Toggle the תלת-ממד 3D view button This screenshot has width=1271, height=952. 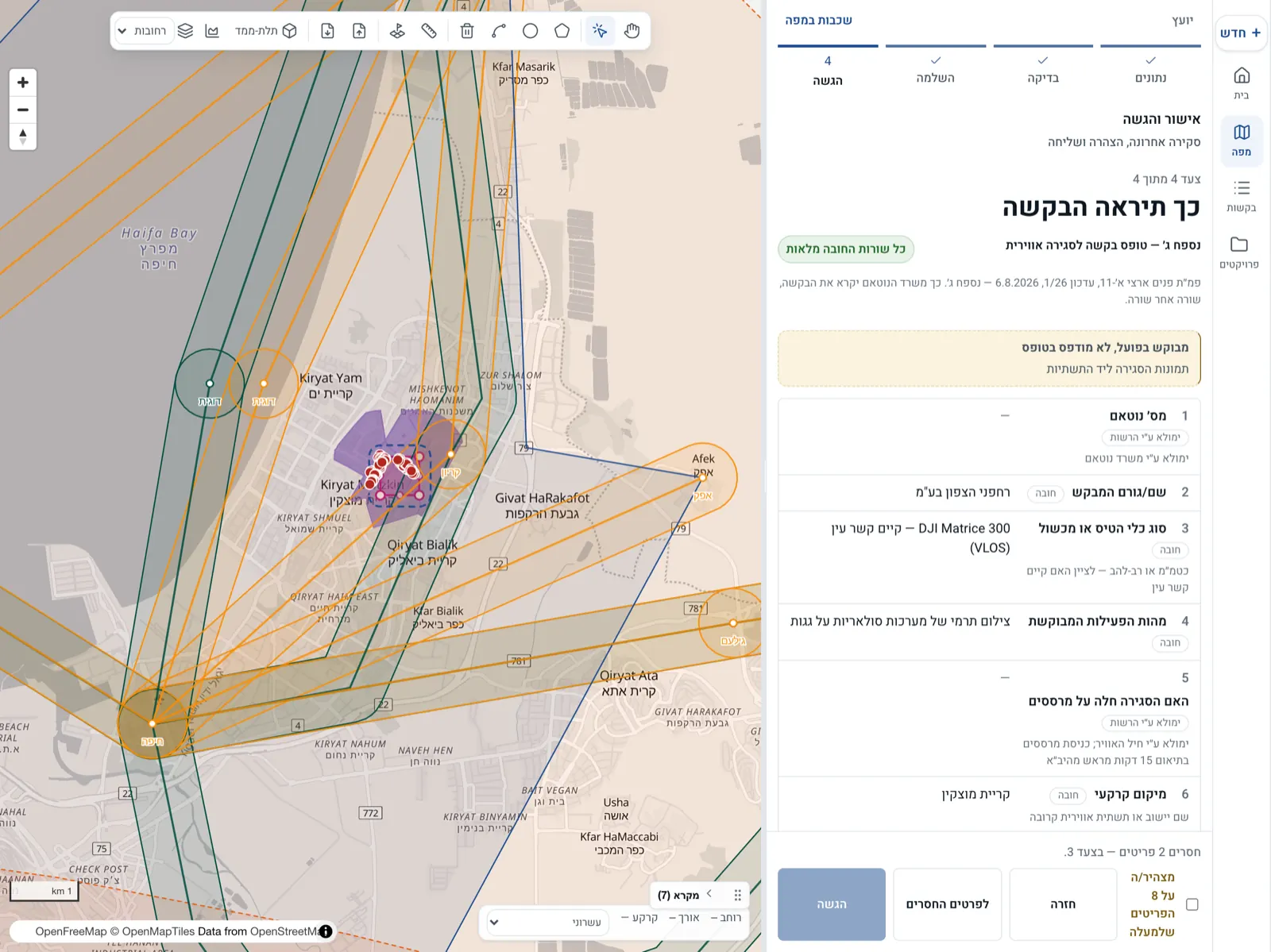tap(266, 31)
